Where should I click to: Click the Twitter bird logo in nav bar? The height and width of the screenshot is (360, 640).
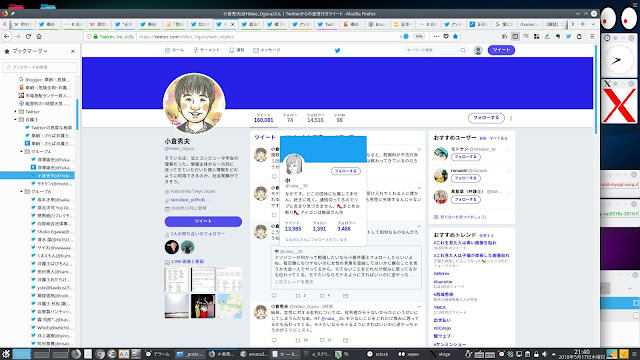coord(337,51)
